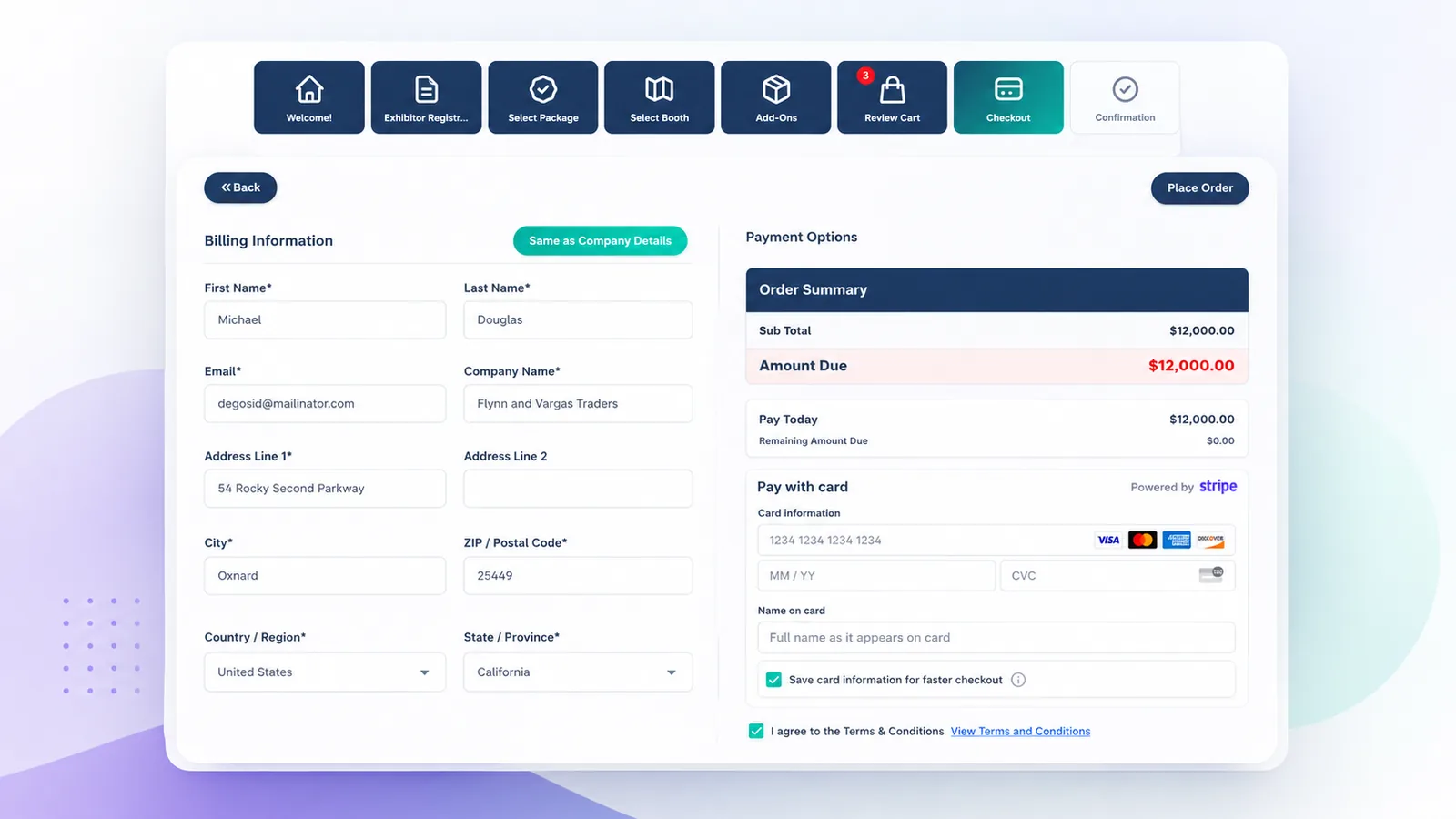Image resolution: width=1456 pixels, height=819 pixels.
Task: Select the Checkout step tab
Action: 1008,97
